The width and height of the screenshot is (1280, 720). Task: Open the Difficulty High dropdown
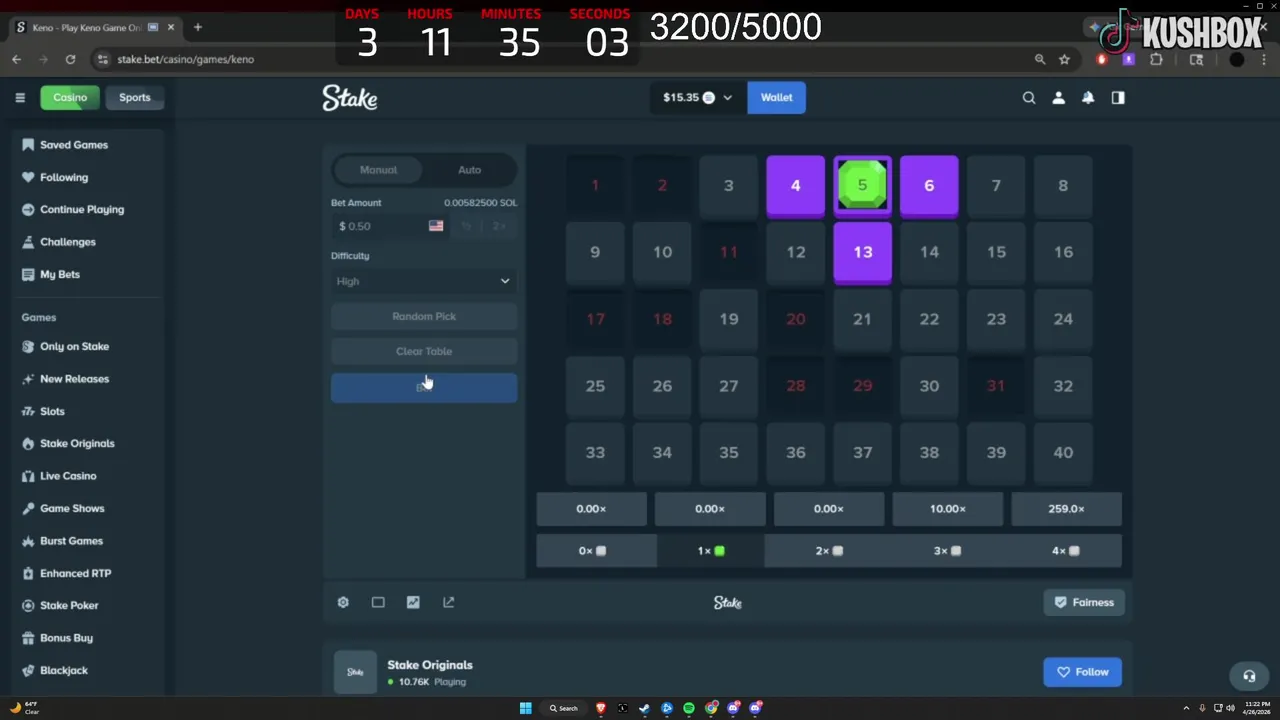click(424, 281)
